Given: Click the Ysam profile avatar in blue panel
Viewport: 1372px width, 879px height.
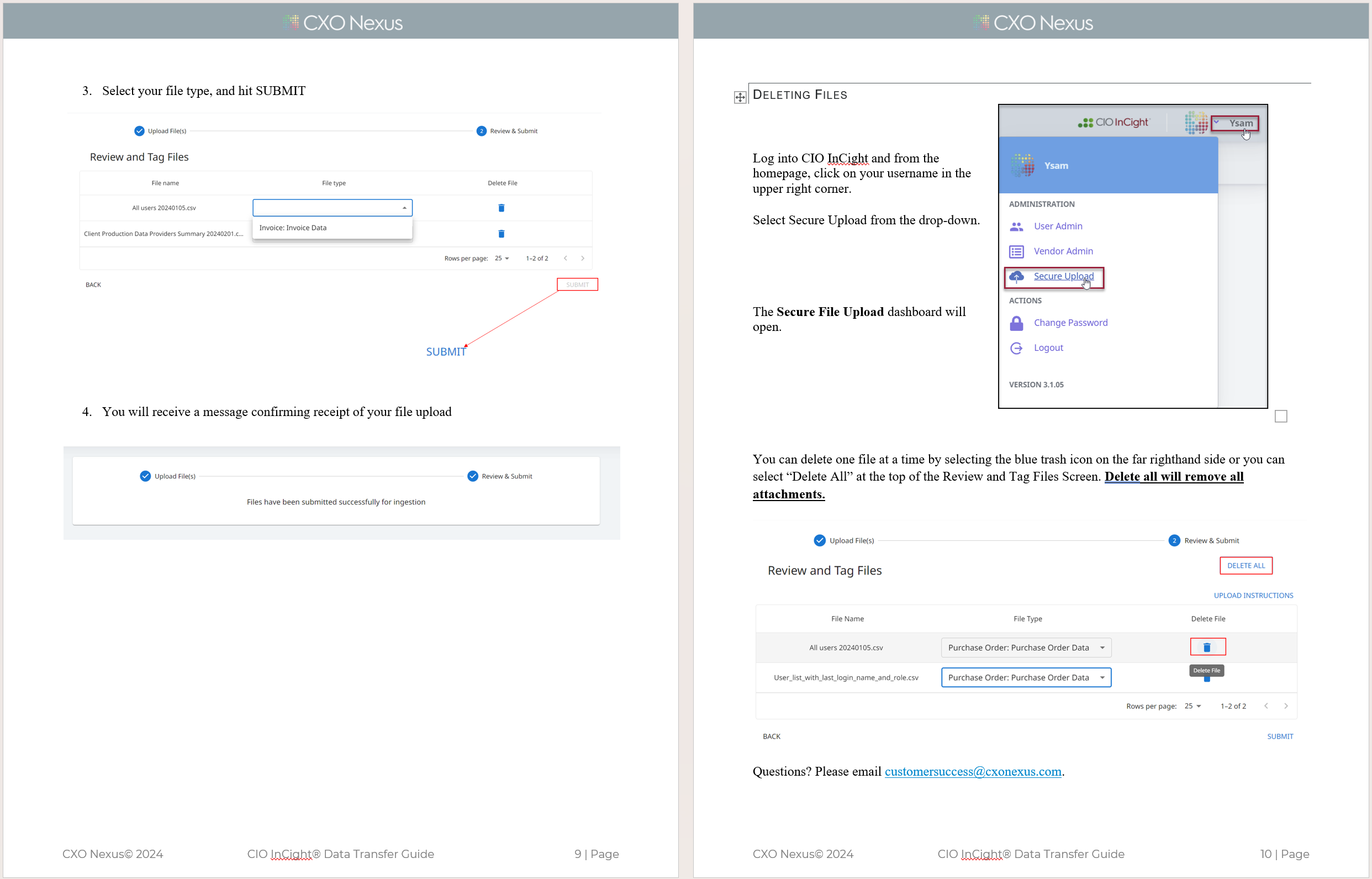Looking at the screenshot, I should tap(1023, 166).
